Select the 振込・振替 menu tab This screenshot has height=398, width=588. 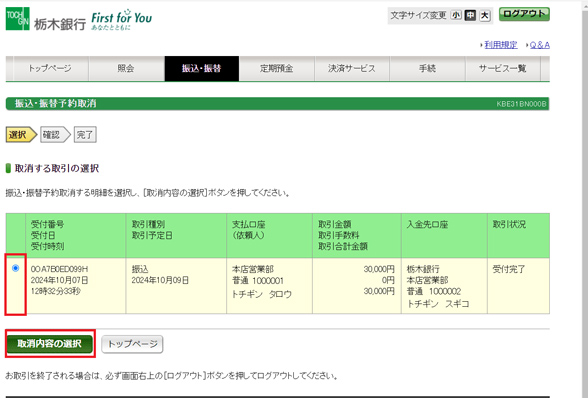[201, 69]
